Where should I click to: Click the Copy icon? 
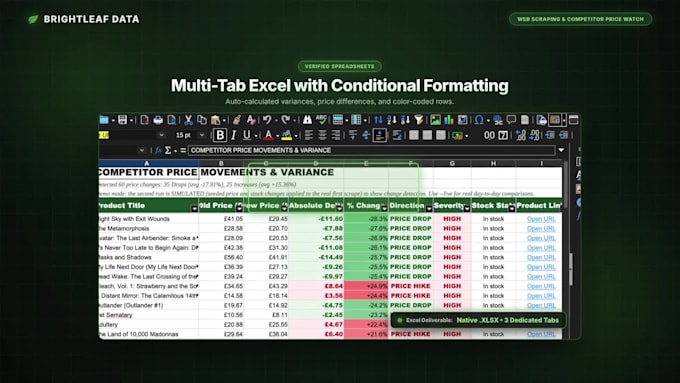point(202,120)
